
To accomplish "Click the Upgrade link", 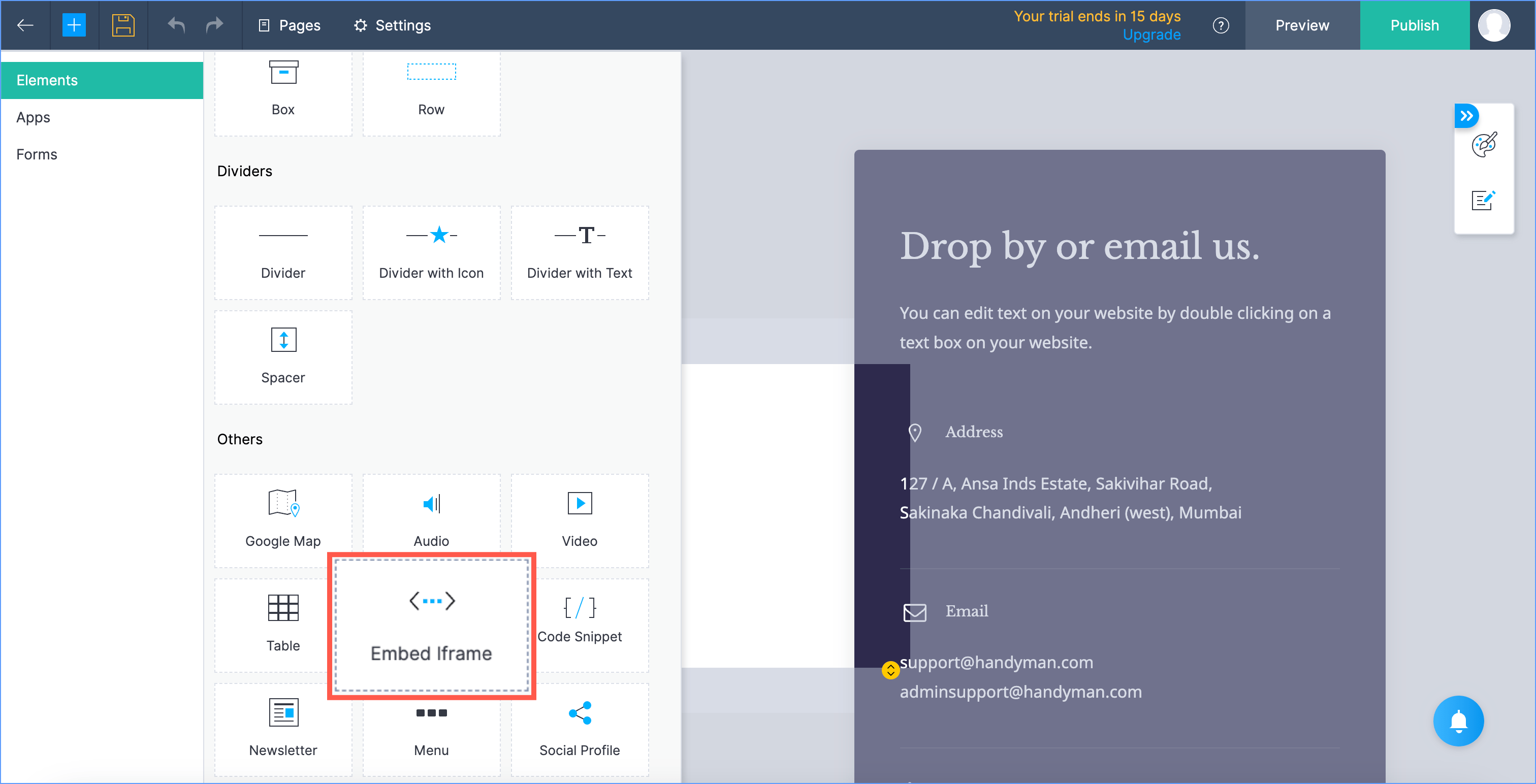I will click(1151, 35).
